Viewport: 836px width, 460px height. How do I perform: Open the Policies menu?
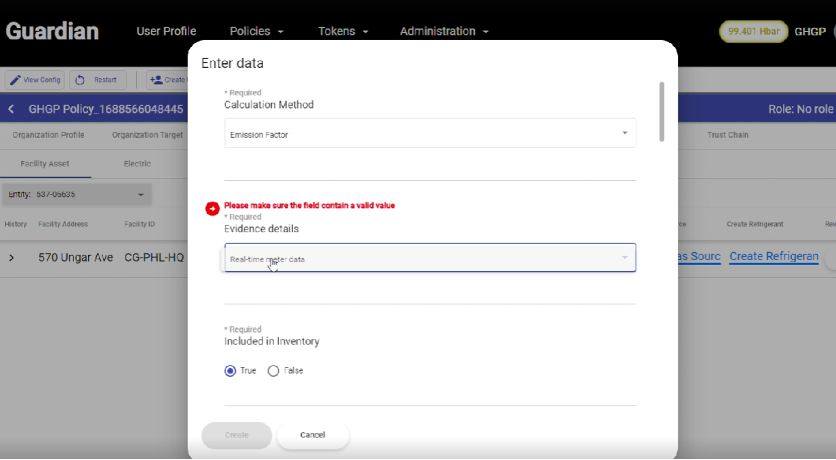pos(256,31)
